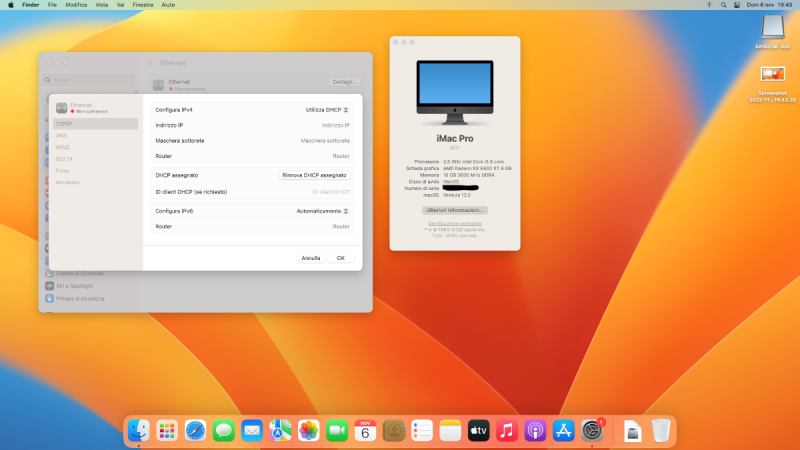Screen dimensions: 800x450
Task: Click the Indirizzo IP field
Action: click(x=253, y=125)
